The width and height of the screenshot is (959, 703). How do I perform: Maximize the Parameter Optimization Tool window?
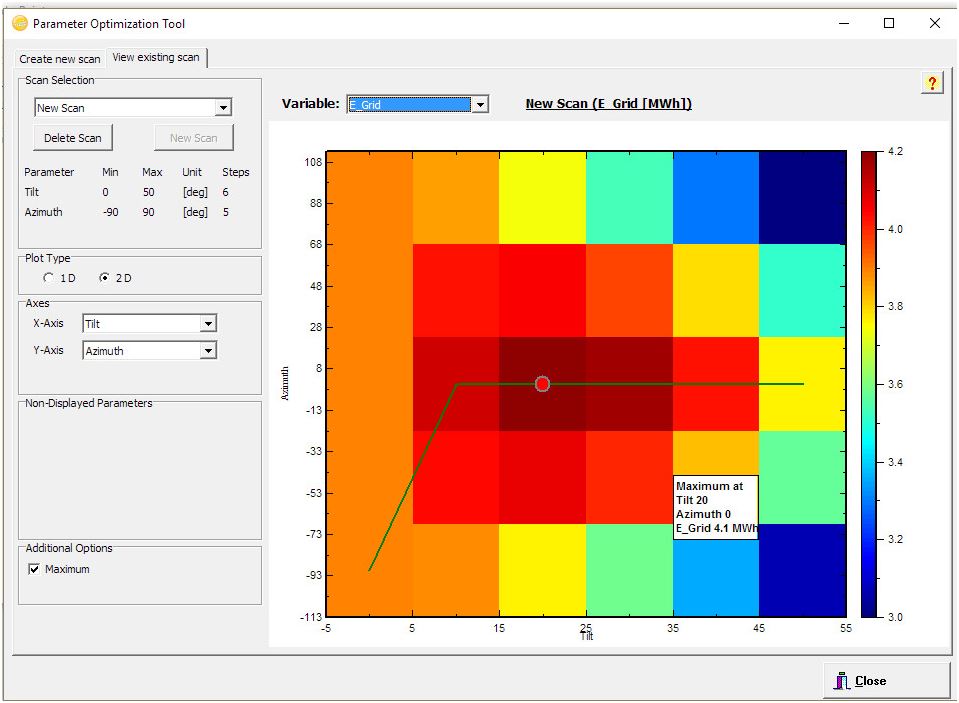[889, 23]
